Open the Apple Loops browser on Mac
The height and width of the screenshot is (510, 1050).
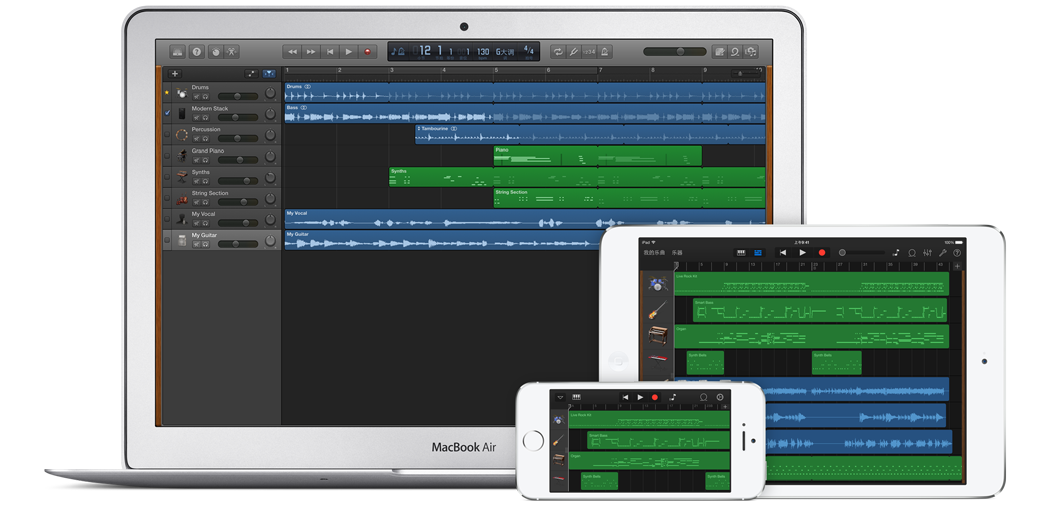click(x=735, y=52)
